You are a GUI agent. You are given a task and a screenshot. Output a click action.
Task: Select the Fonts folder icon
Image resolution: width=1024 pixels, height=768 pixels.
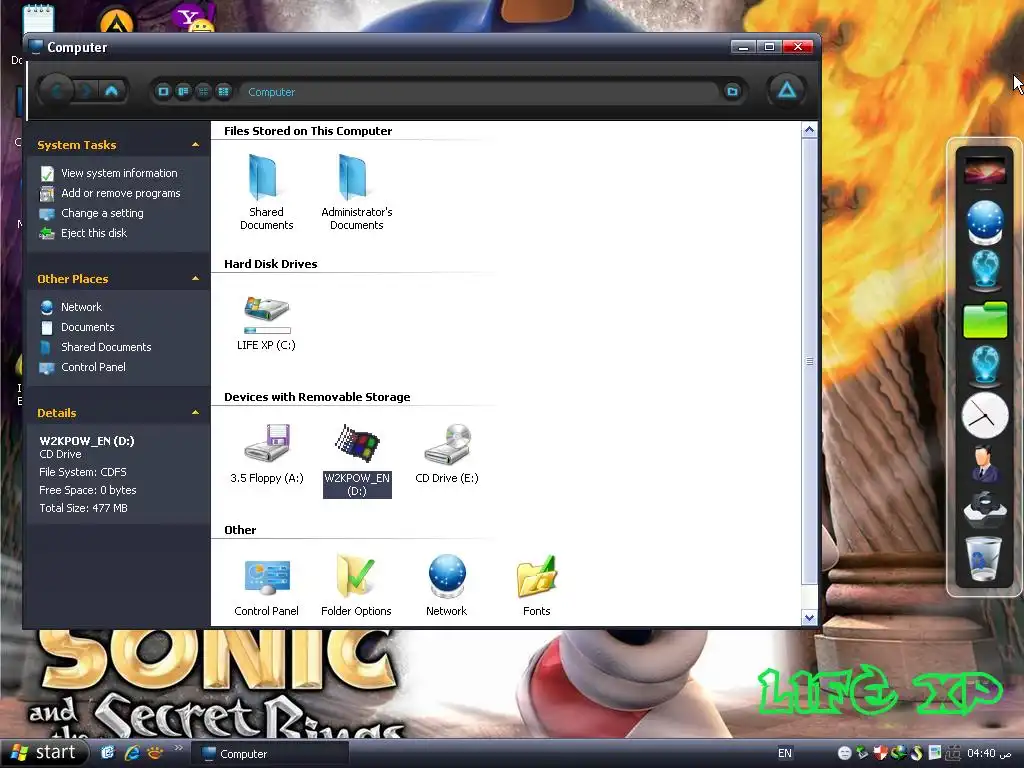(x=537, y=576)
